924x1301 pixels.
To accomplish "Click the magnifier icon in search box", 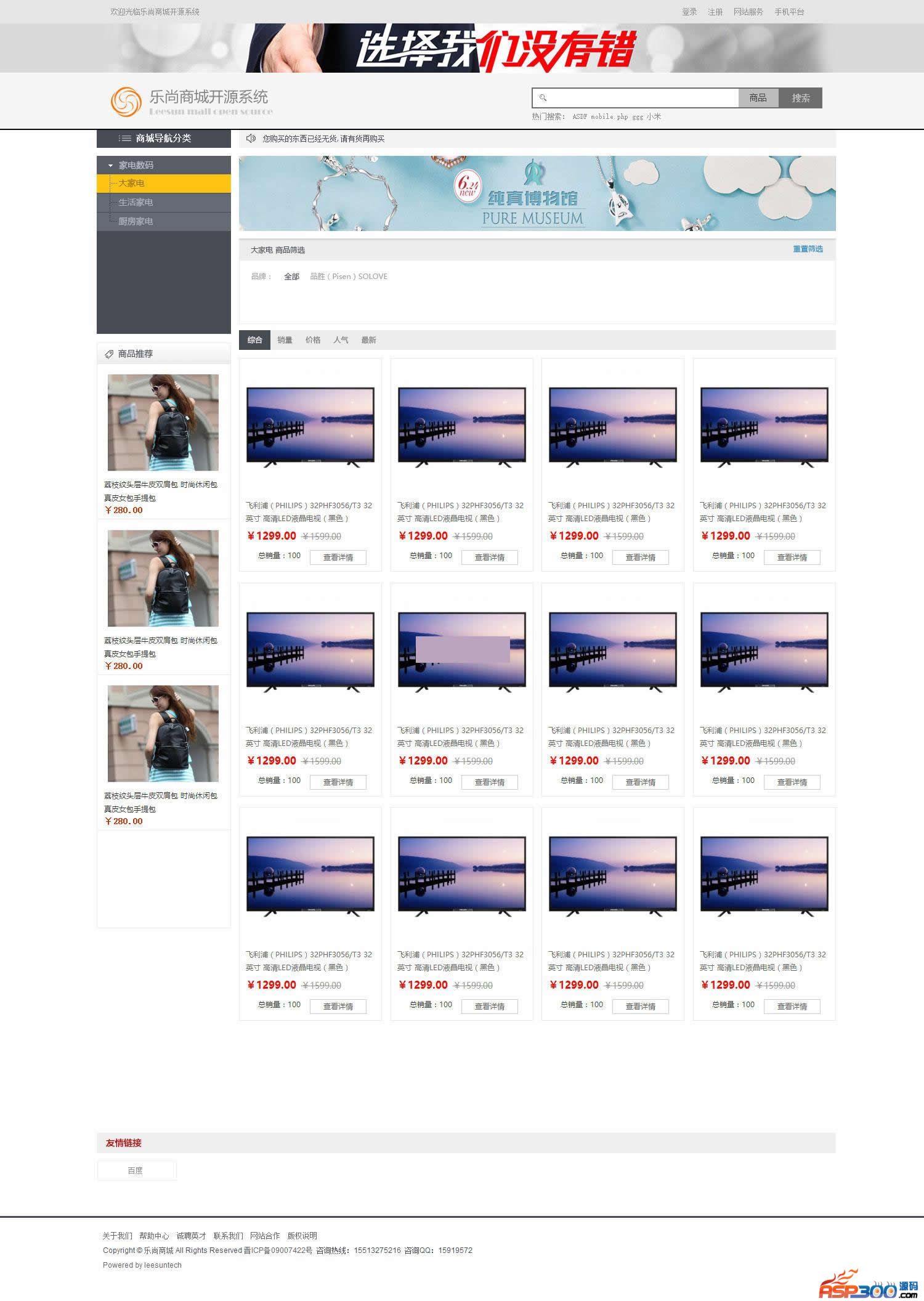I will pos(543,97).
